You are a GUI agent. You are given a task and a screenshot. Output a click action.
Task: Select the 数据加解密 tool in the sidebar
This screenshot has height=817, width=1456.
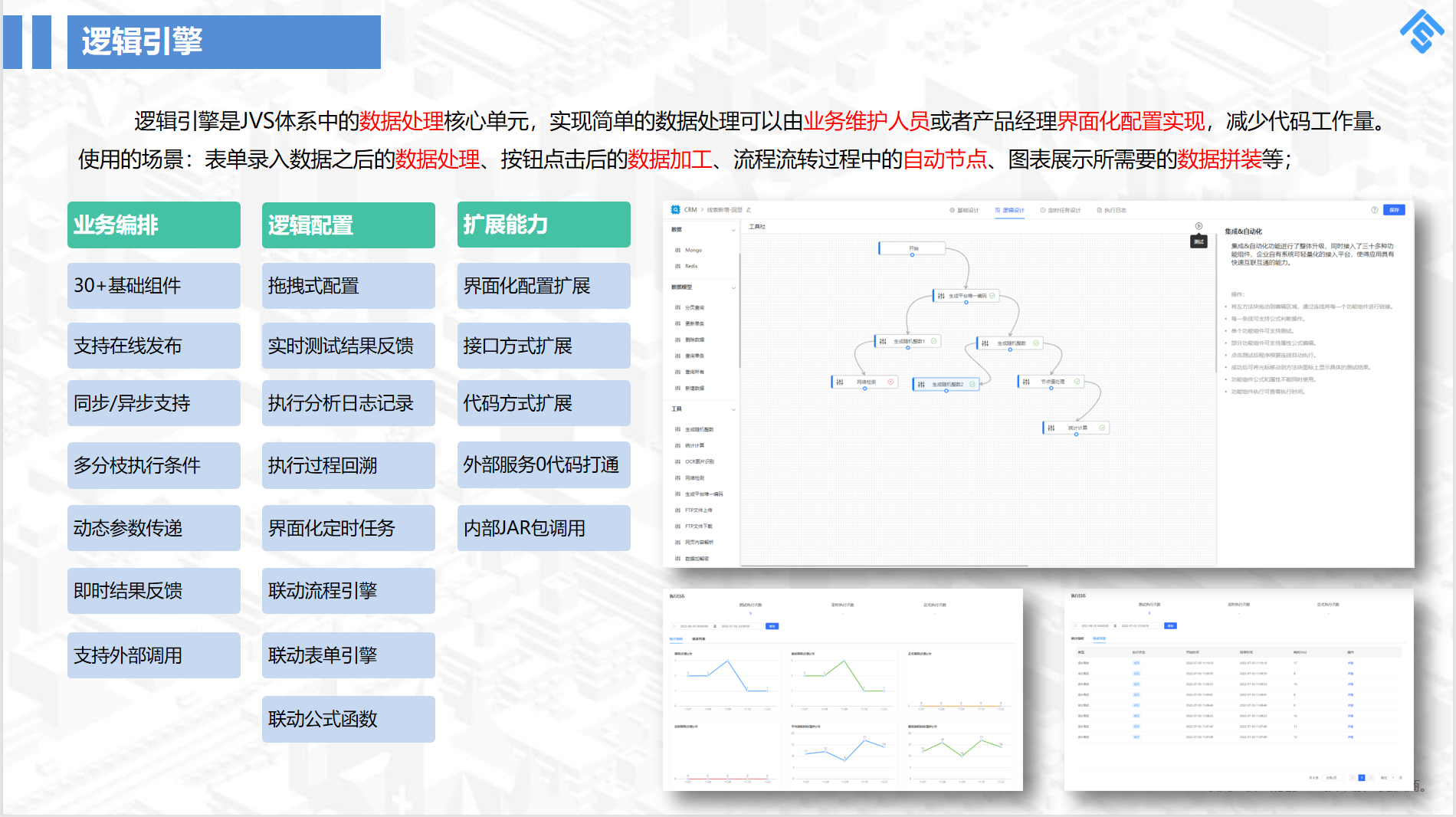pos(692,558)
